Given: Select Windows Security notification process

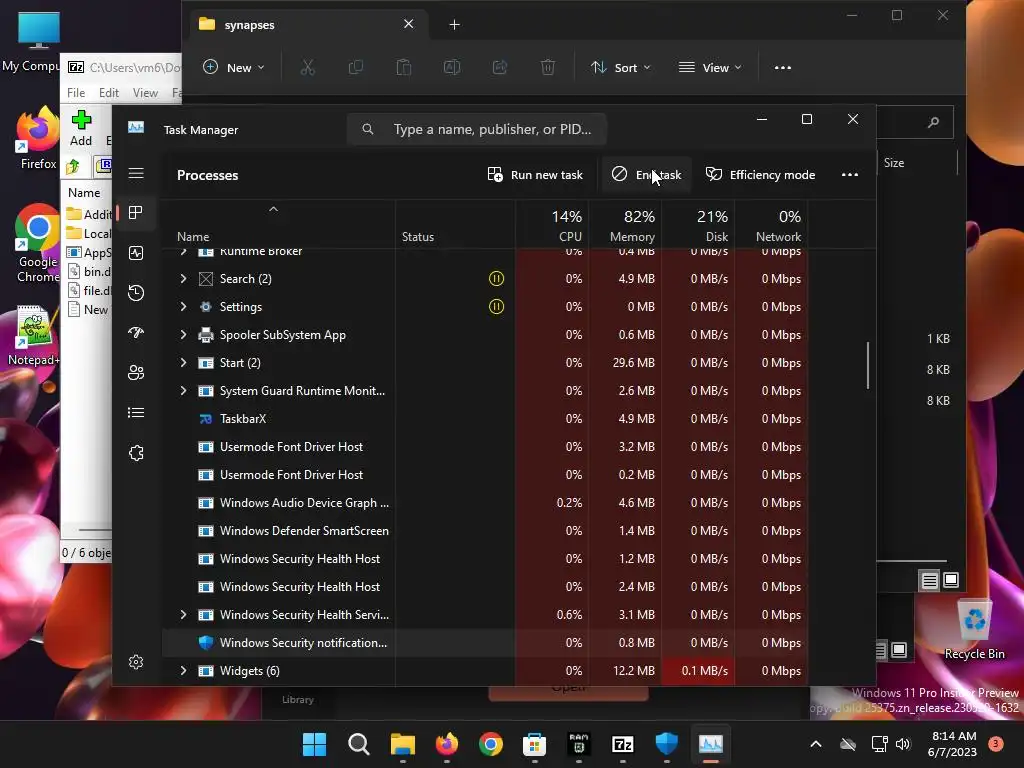Looking at the screenshot, I should pos(486,643).
